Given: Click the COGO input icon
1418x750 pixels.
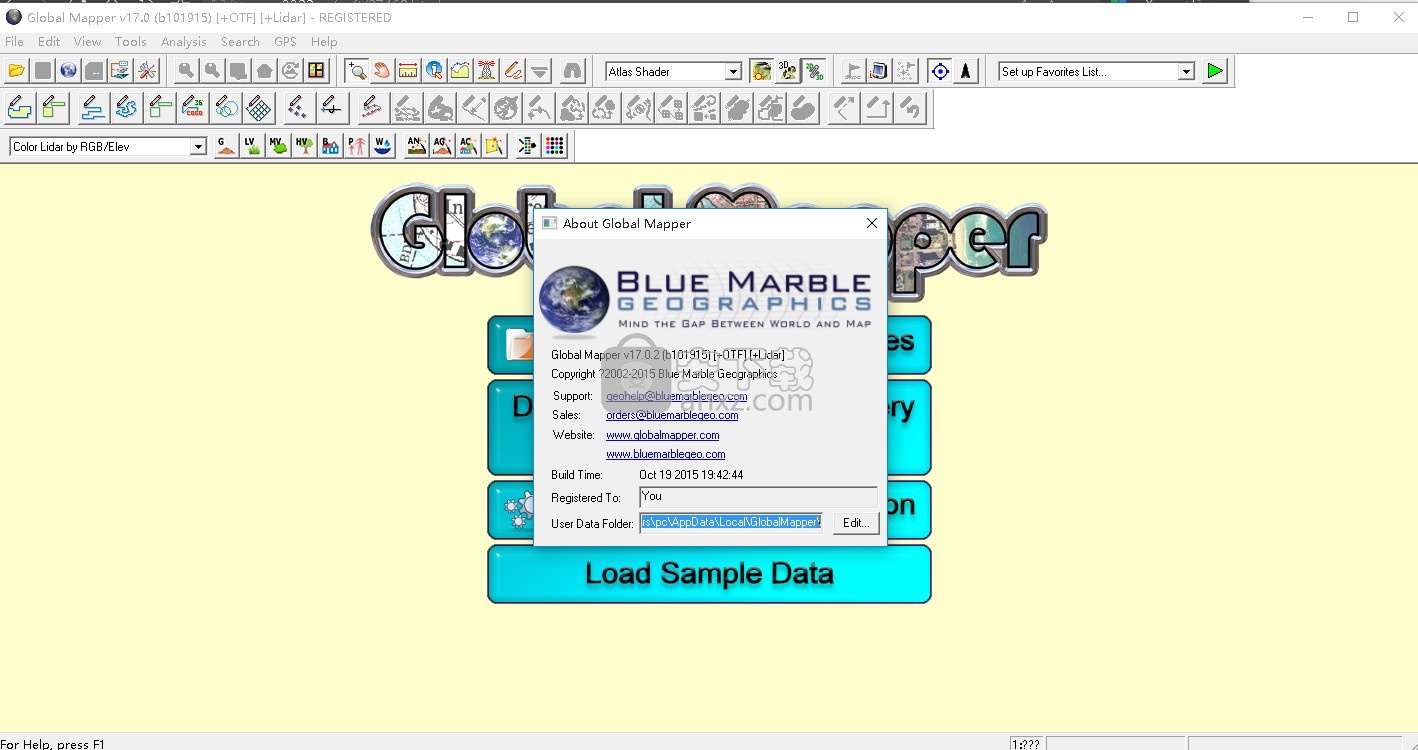Looking at the screenshot, I should click(194, 108).
